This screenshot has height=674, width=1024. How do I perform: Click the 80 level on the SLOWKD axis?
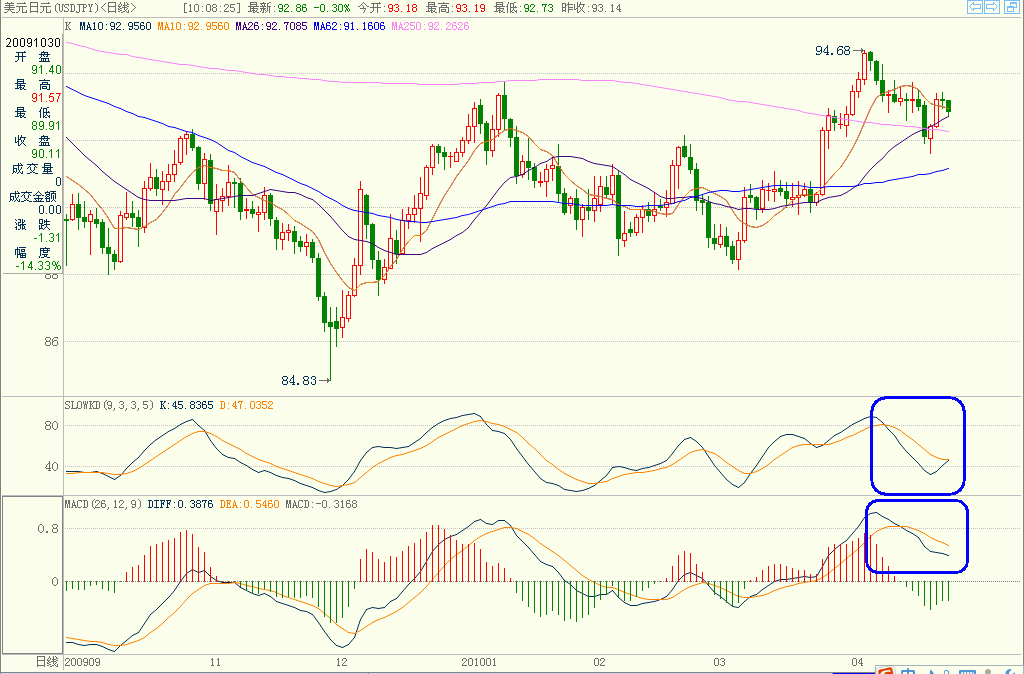click(51, 425)
